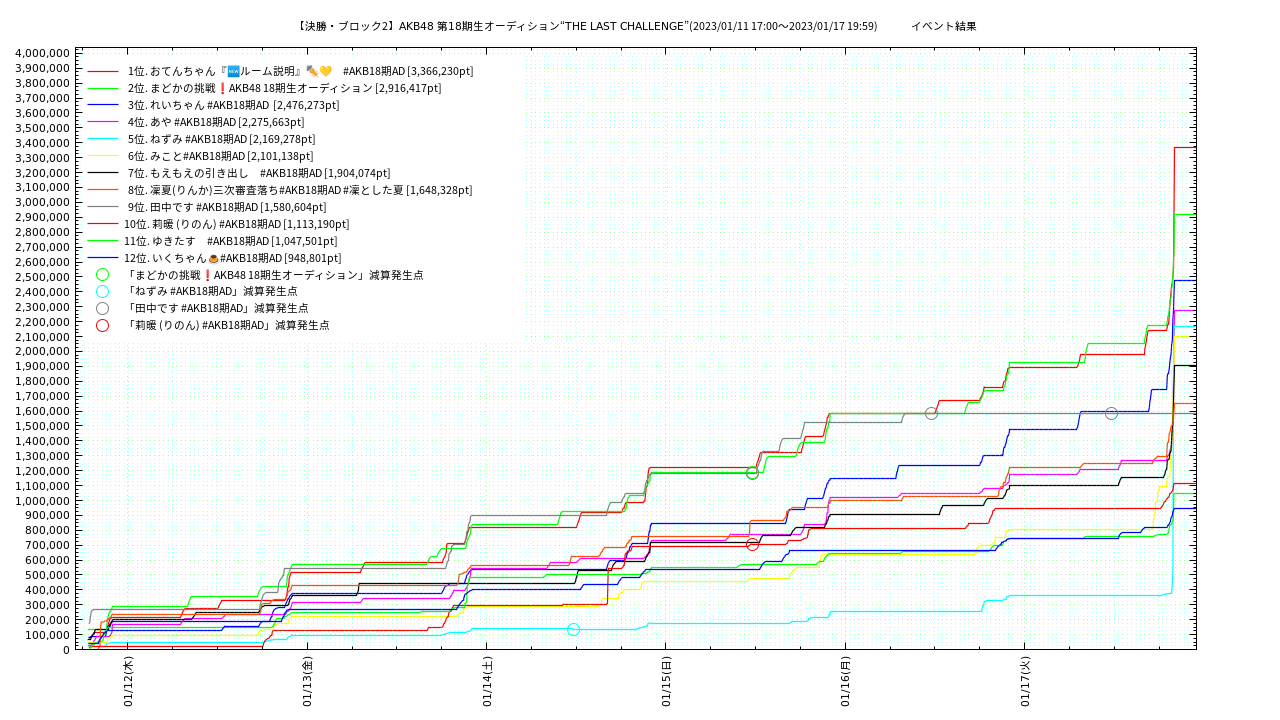The image size is (1280, 720).
Task: Click the cyan circle icon in the legend for ねずみ 減算発生点
Action: (x=102, y=291)
